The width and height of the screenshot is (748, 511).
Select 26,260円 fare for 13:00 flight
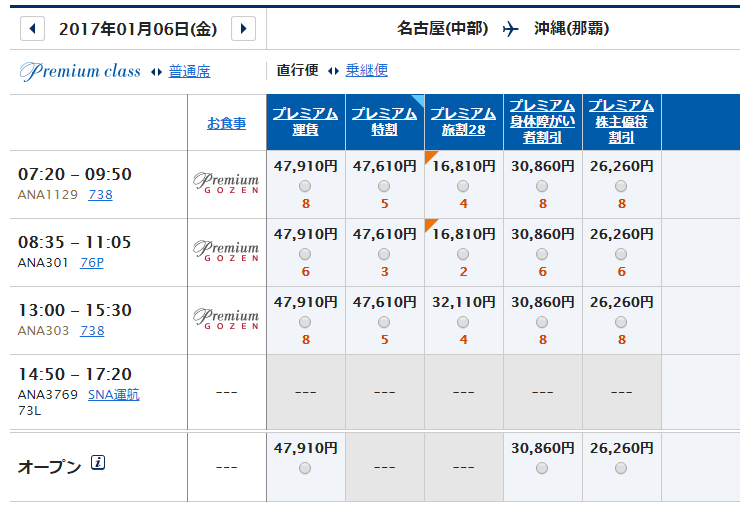click(x=621, y=323)
